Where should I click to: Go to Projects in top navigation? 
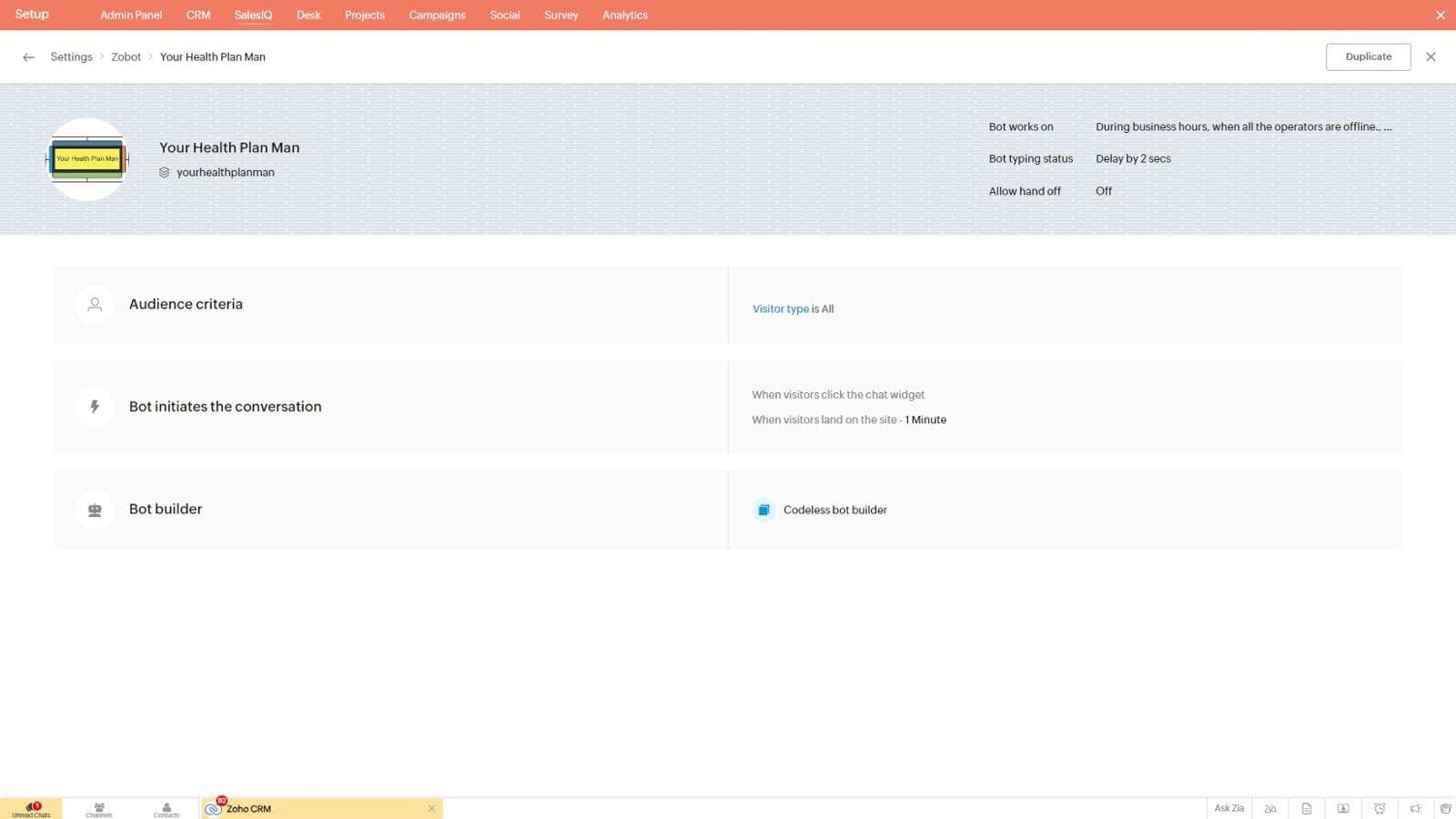click(x=365, y=15)
